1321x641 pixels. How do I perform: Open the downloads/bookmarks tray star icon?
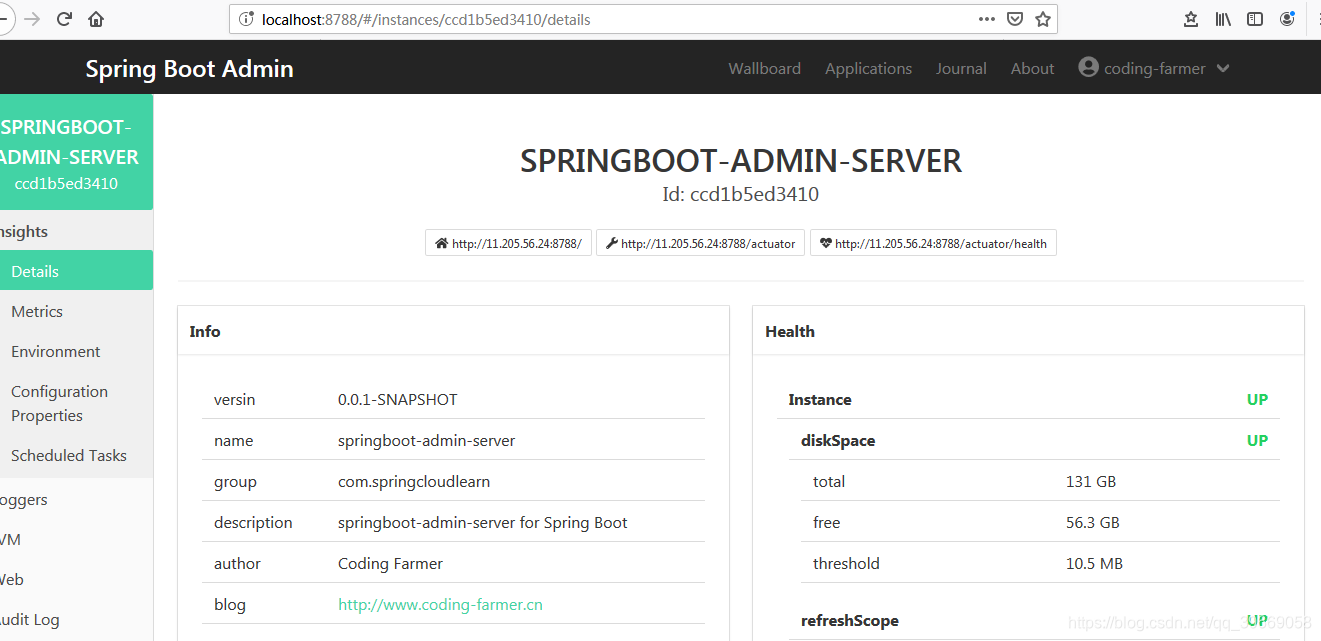tap(1191, 19)
